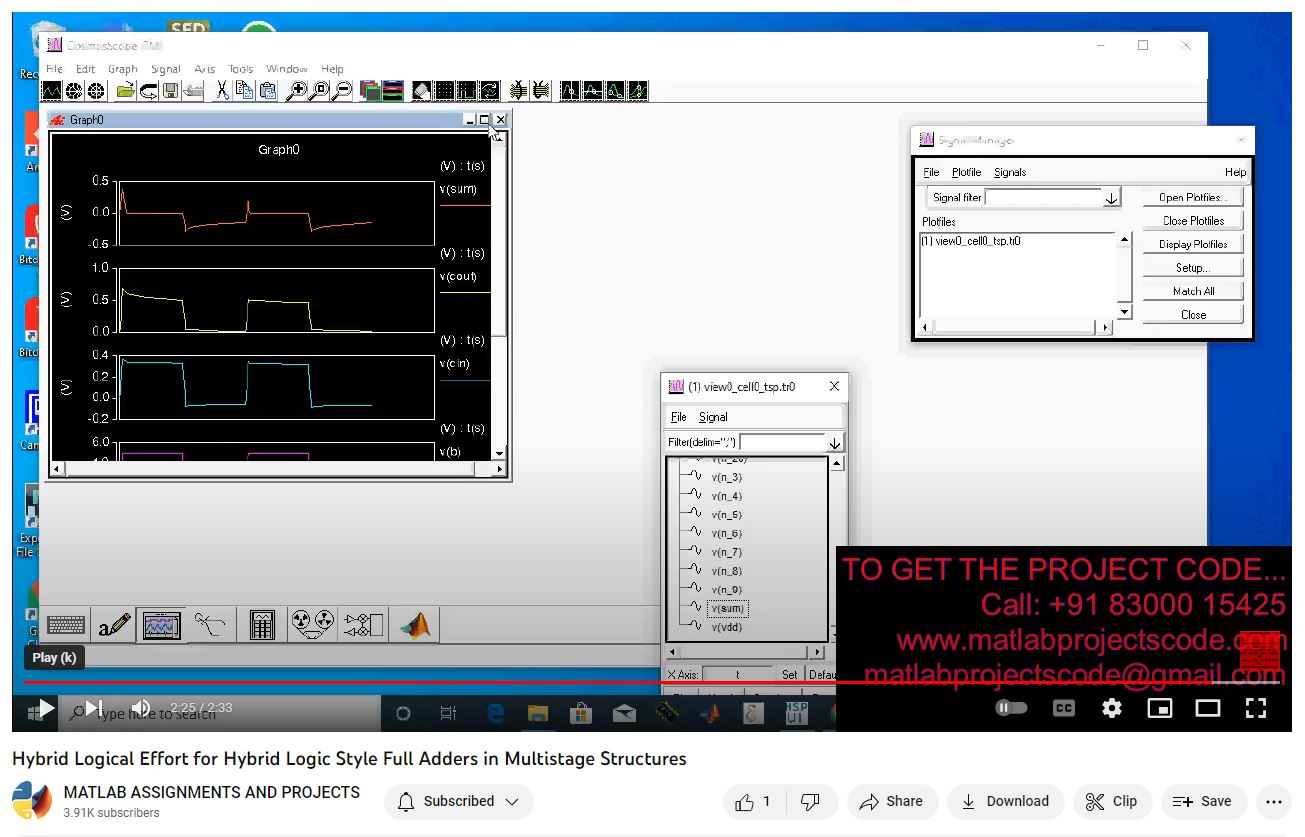Select the v(vdd) signal in list
Image resolution: width=1305 pixels, height=837 pixels.
pyautogui.click(x=726, y=627)
